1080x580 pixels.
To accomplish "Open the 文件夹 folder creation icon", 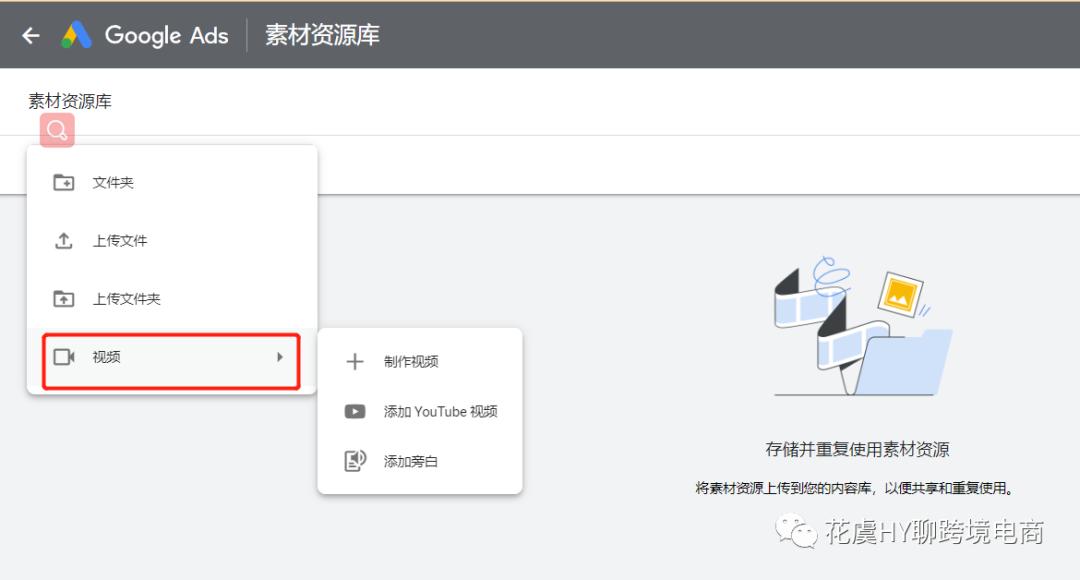I will coord(62,182).
